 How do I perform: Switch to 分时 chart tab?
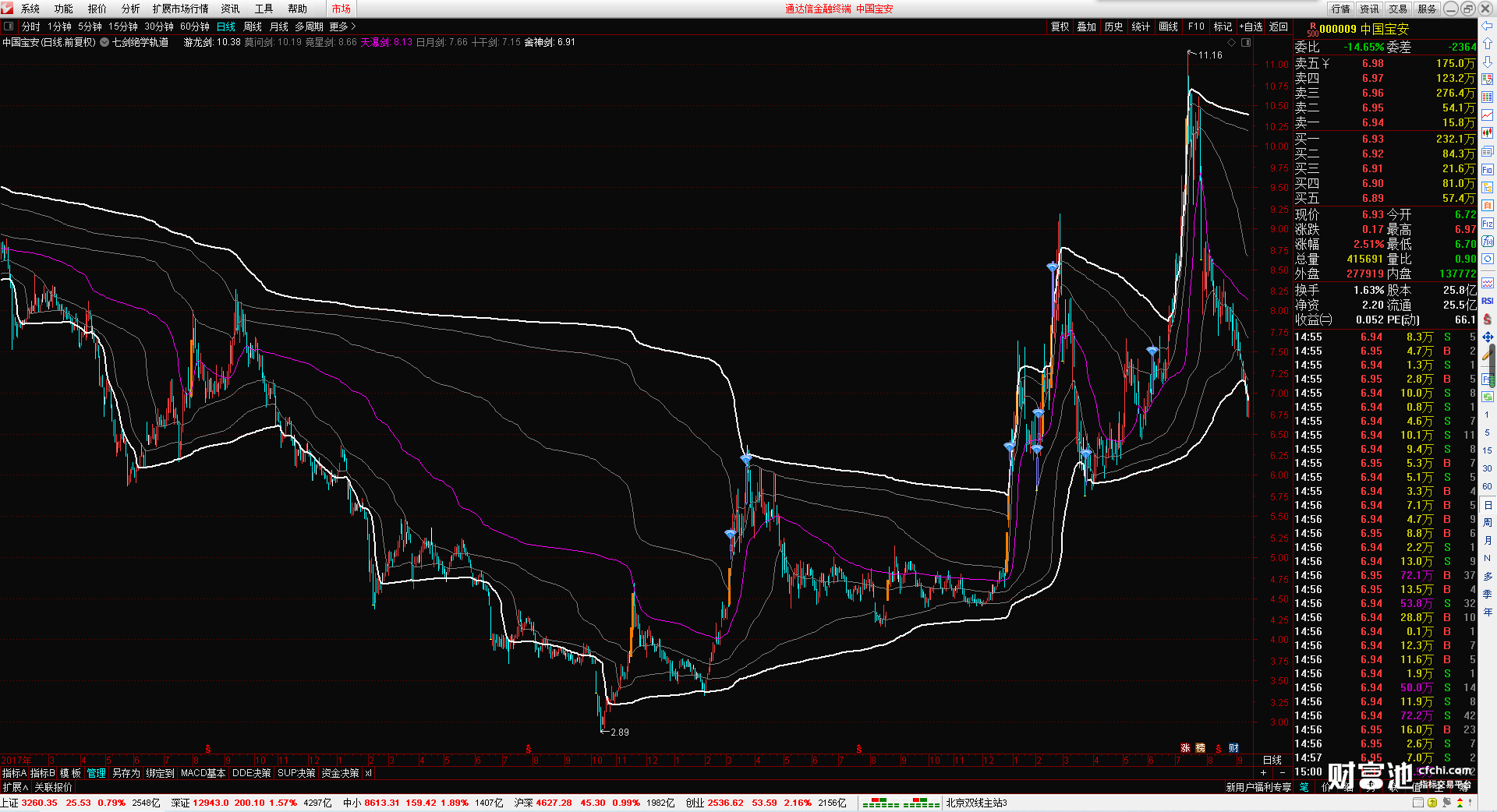(31, 26)
